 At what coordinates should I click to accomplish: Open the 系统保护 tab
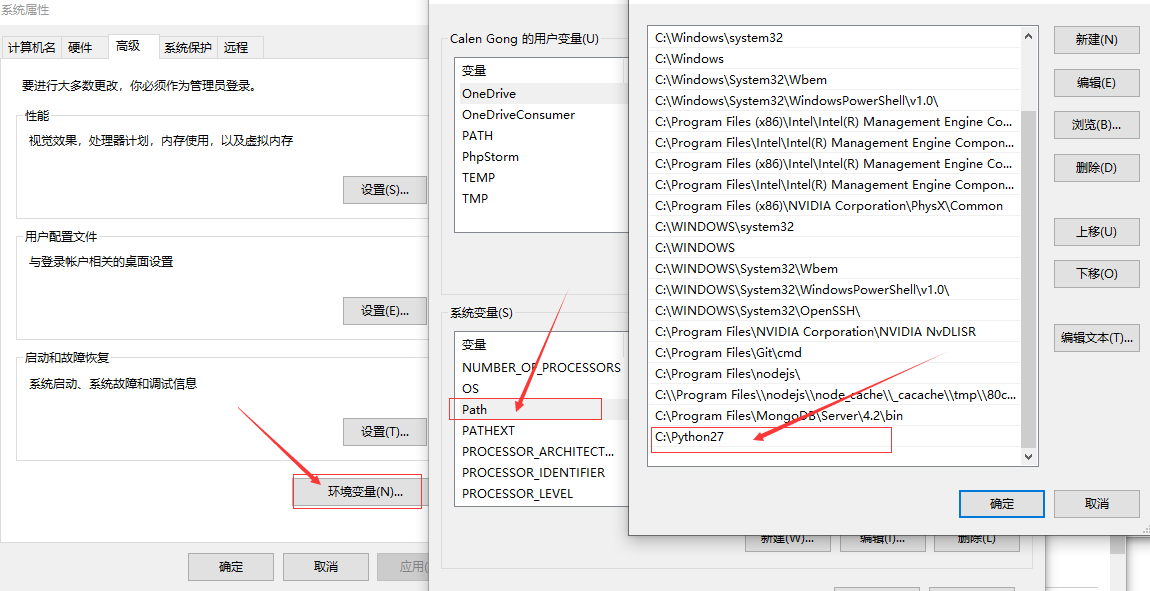[x=188, y=47]
